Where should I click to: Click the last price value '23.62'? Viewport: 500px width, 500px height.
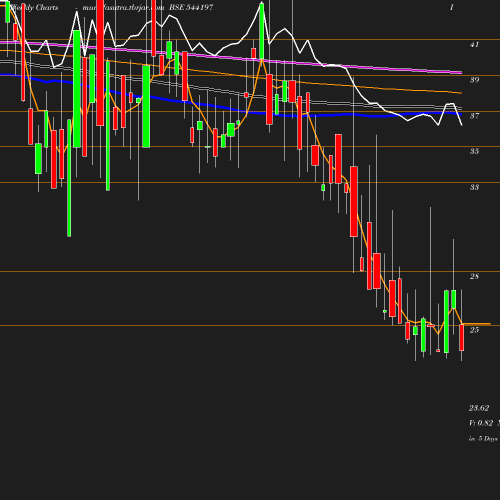[x=479, y=408]
